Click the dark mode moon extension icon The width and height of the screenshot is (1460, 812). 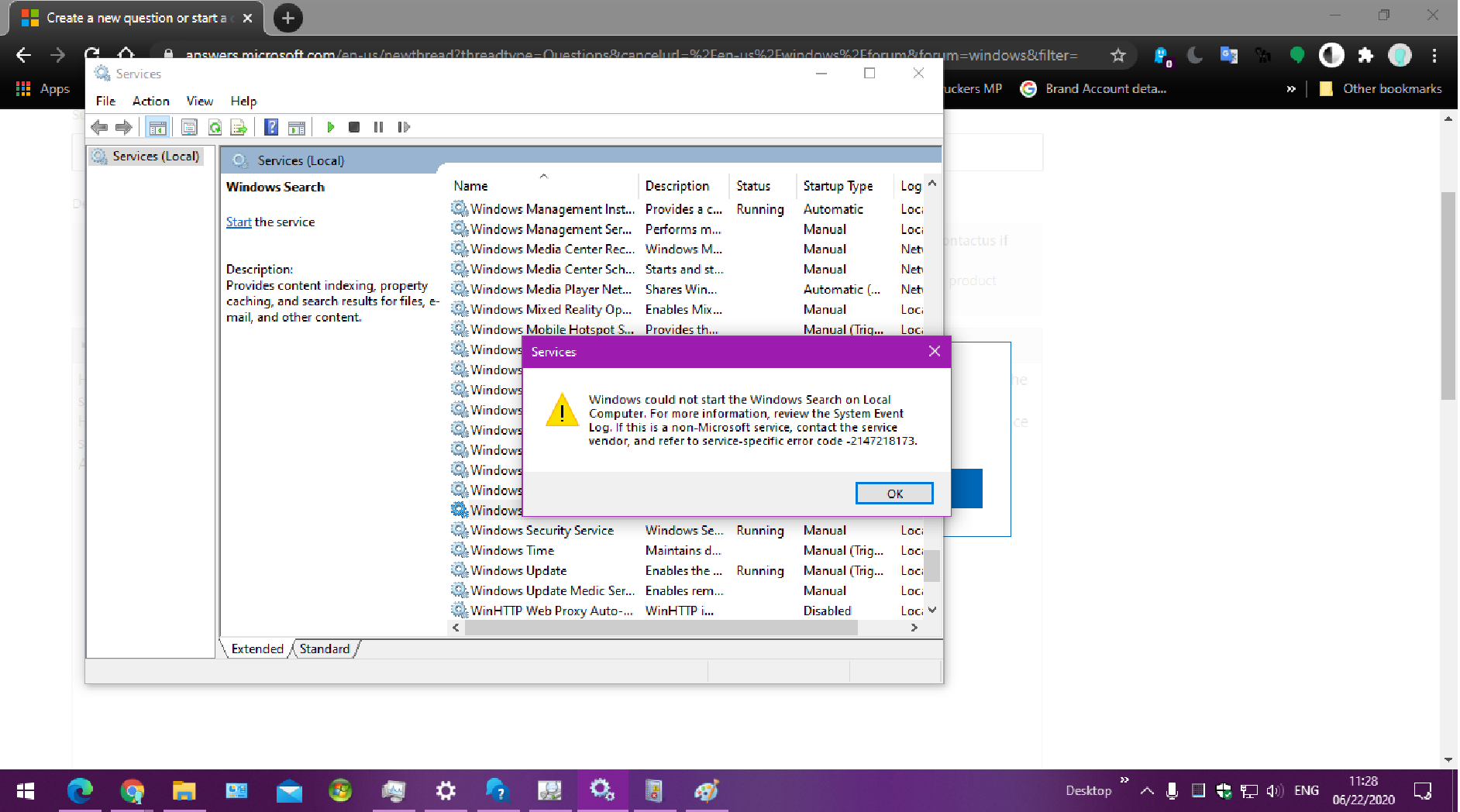pyautogui.click(x=1195, y=55)
